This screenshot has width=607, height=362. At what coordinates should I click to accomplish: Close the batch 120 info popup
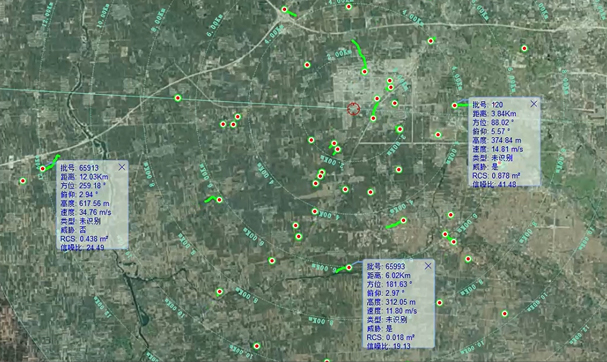point(534,103)
